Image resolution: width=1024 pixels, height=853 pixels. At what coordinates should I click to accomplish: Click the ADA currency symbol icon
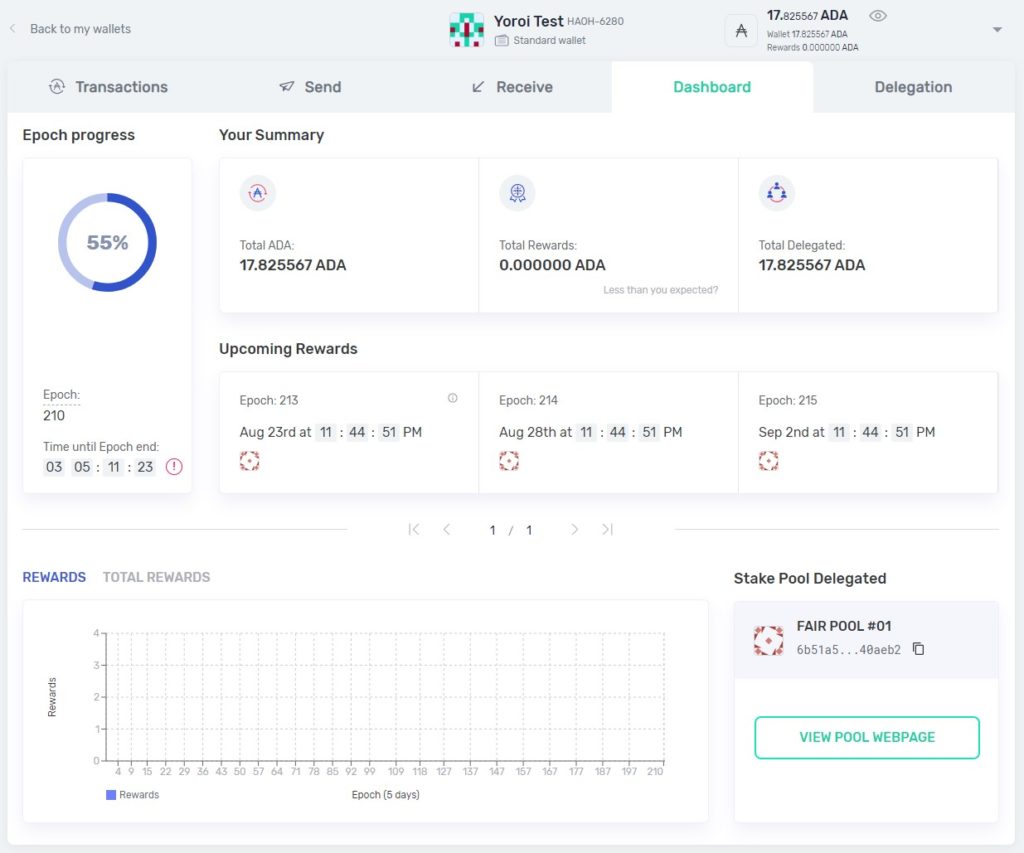coord(741,30)
